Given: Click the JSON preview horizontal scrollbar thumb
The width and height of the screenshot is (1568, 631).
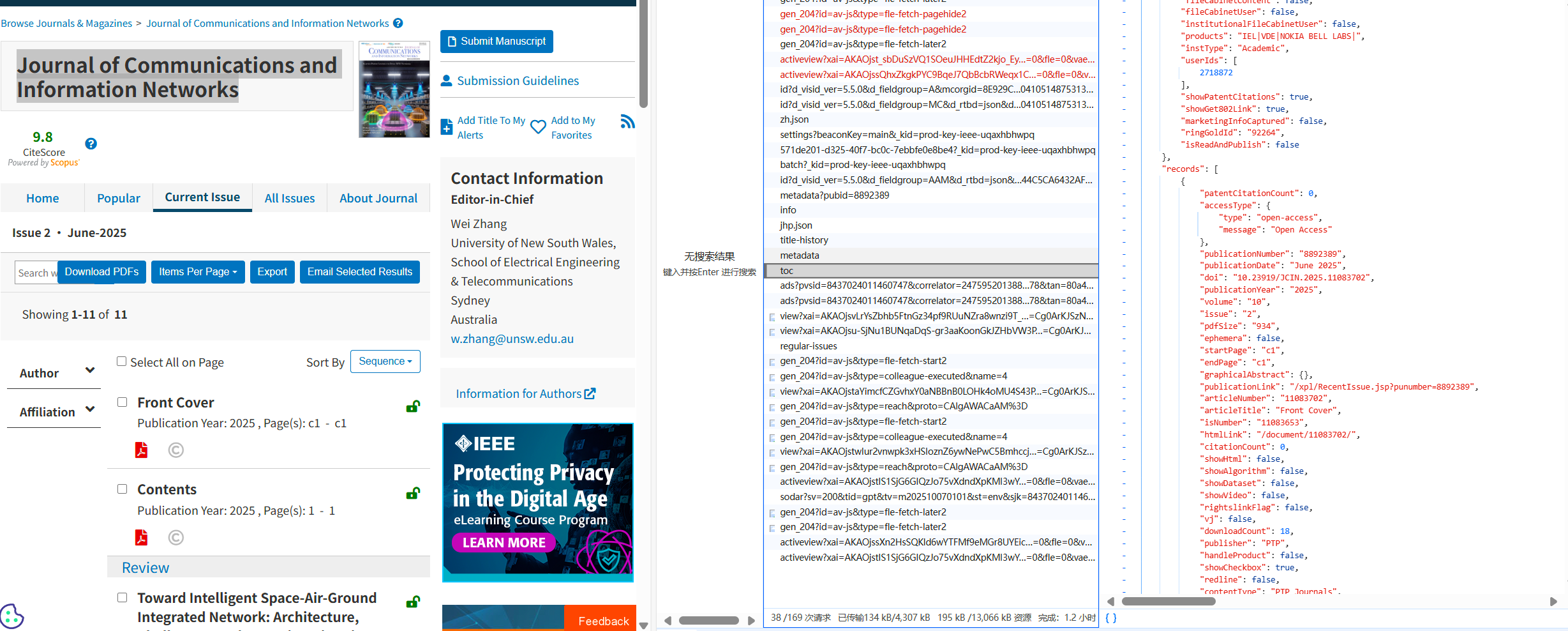Looking at the screenshot, I should click(x=1169, y=602).
